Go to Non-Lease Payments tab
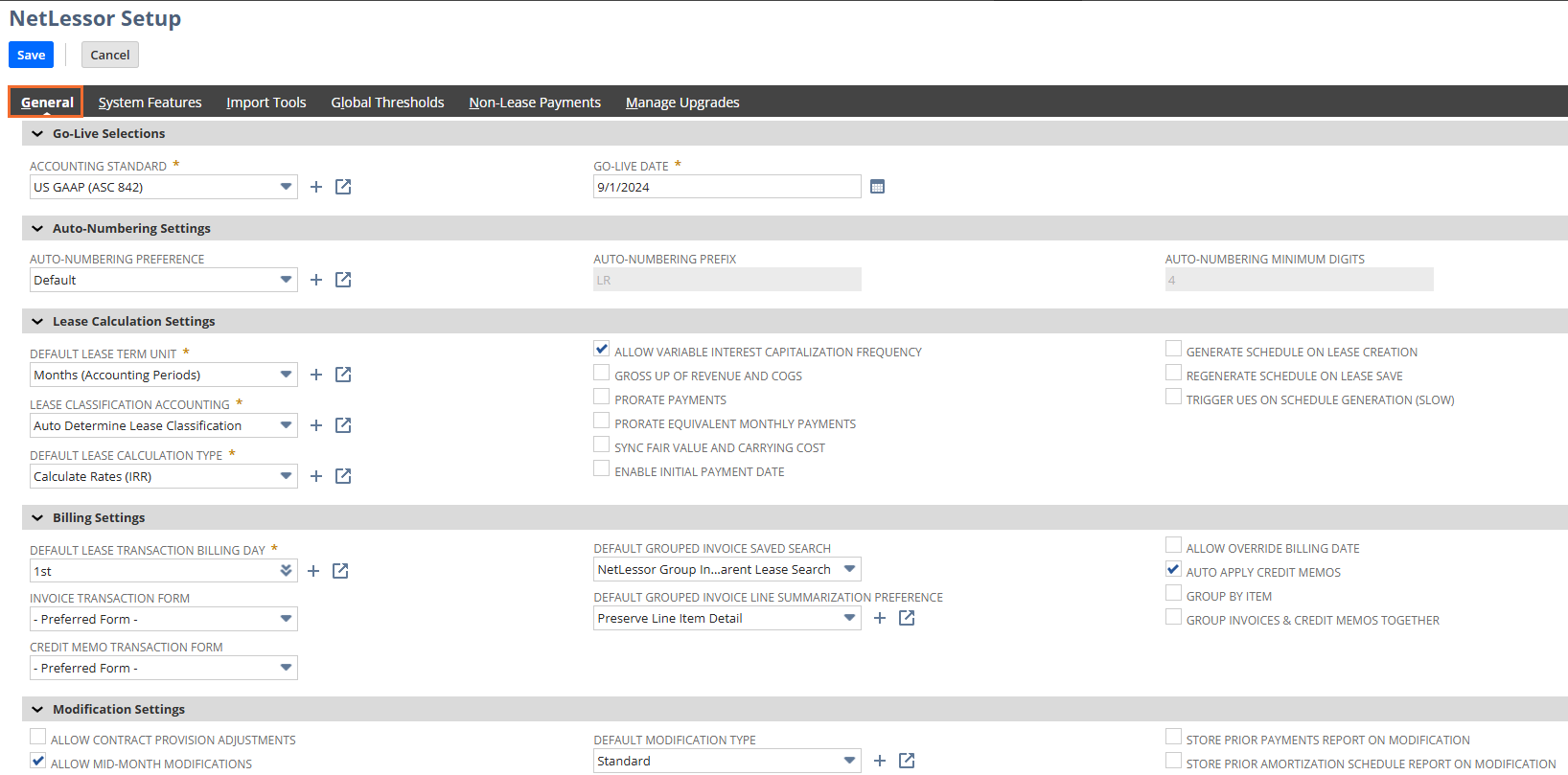Screen dimensions: 1568x775 pyautogui.click(x=535, y=103)
